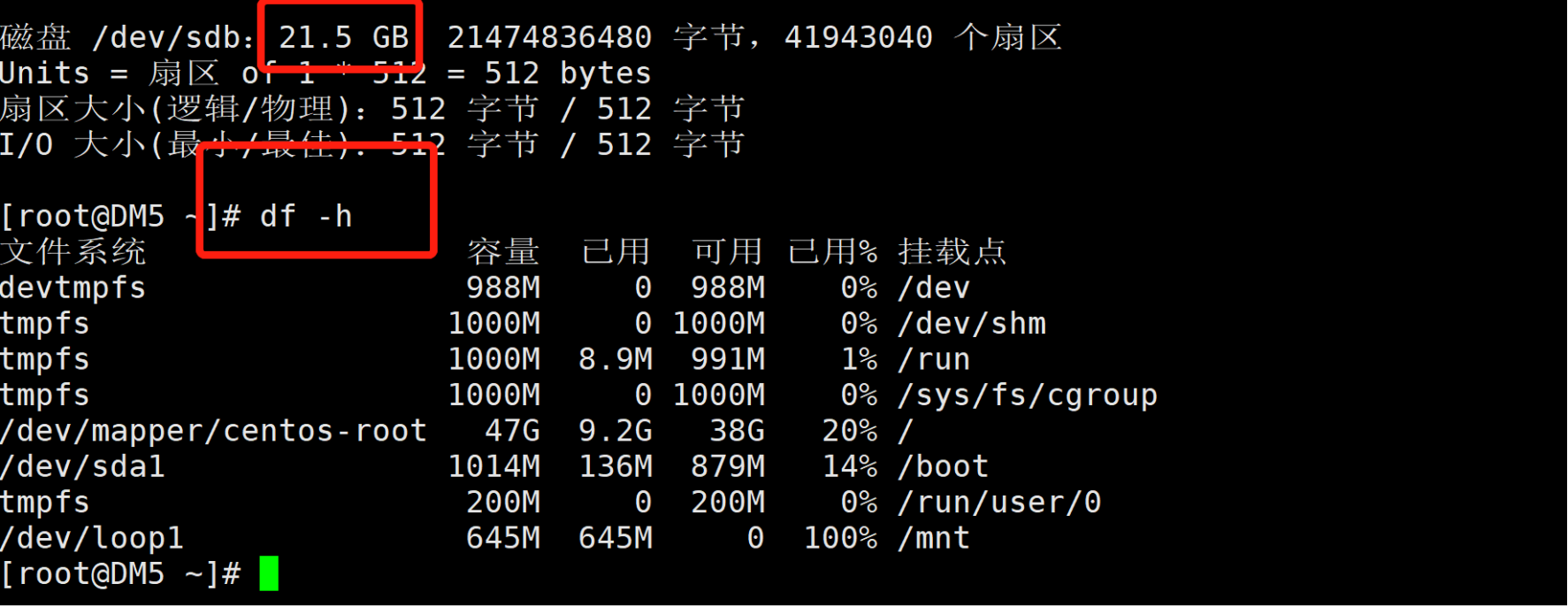Click the '已用%' column header
The image size is (1568, 607).
(832, 252)
